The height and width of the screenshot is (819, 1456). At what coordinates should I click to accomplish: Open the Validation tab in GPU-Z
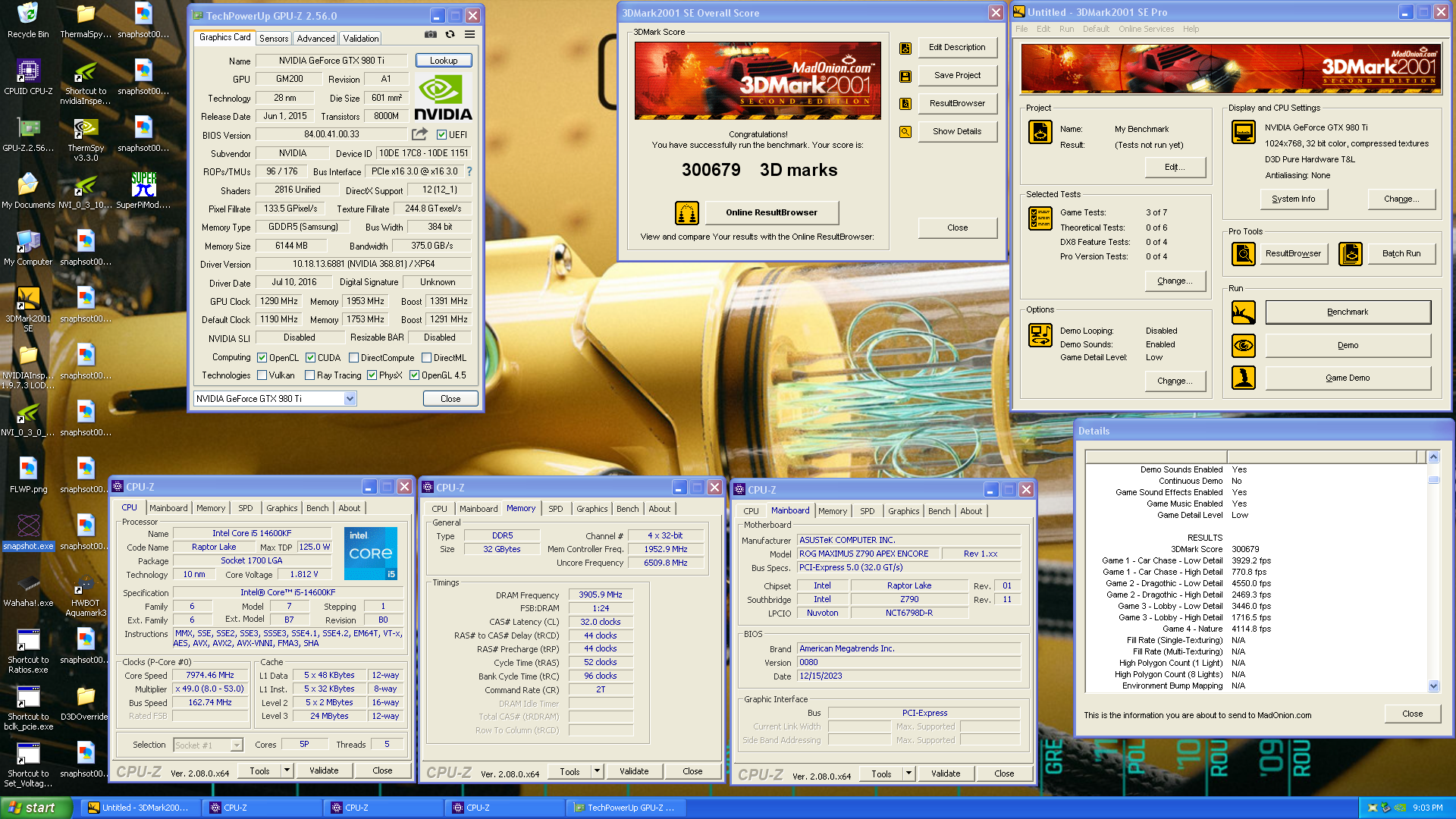point(360,39)
